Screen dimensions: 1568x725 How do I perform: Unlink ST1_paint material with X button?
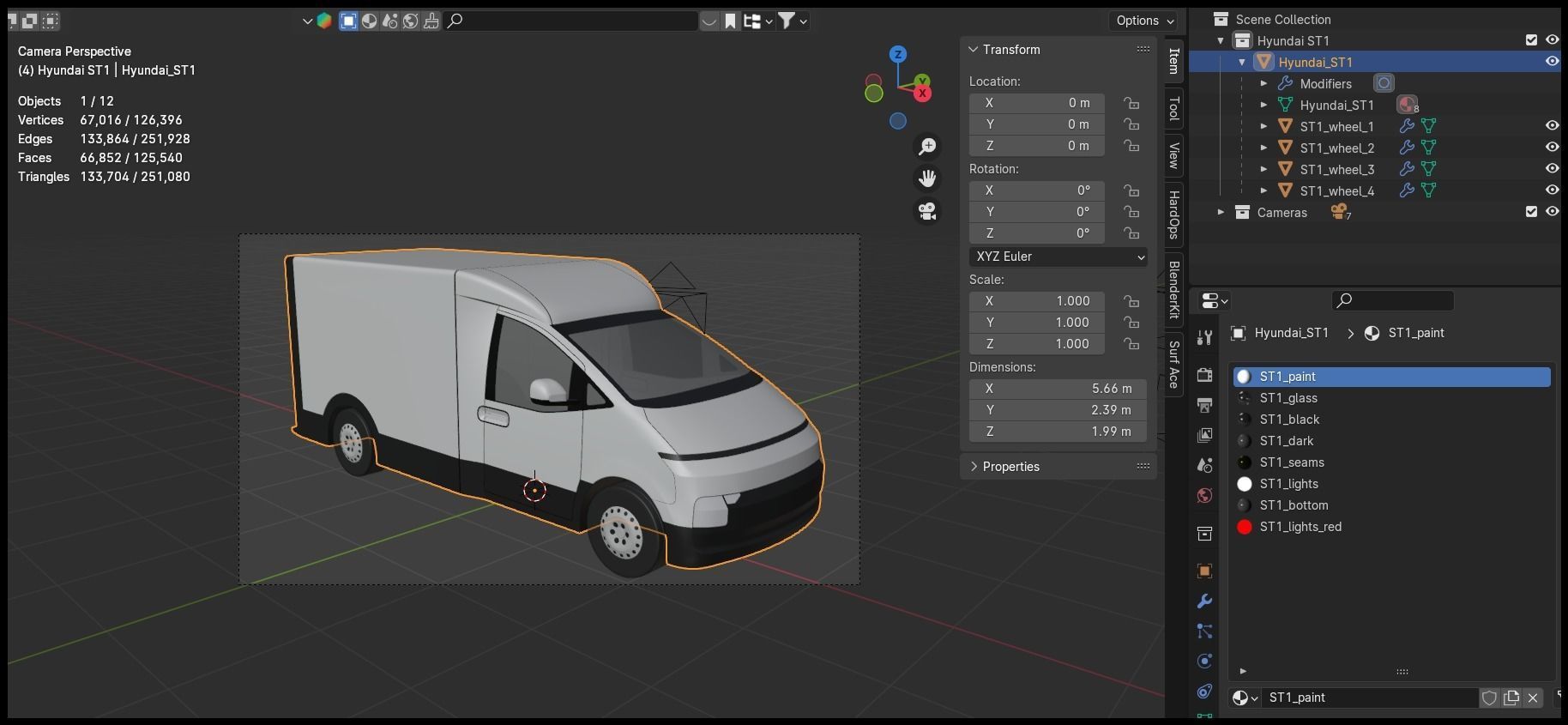(1533, 698)
